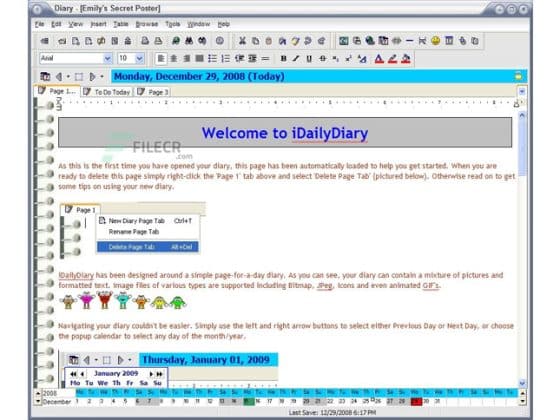Select the Page 1 tab

(58, 91)
